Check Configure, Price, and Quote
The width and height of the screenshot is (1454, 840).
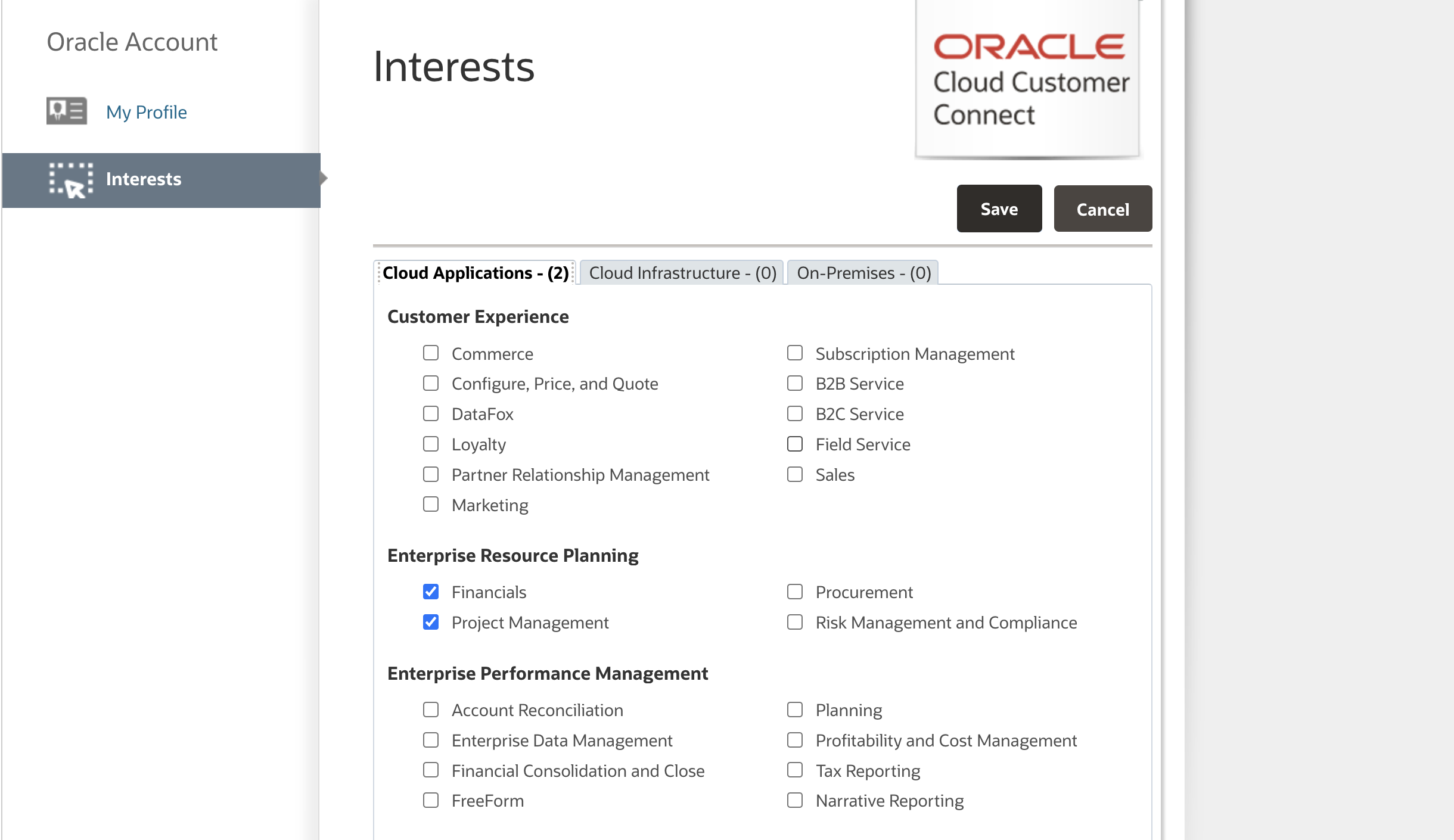coord(431,383)
